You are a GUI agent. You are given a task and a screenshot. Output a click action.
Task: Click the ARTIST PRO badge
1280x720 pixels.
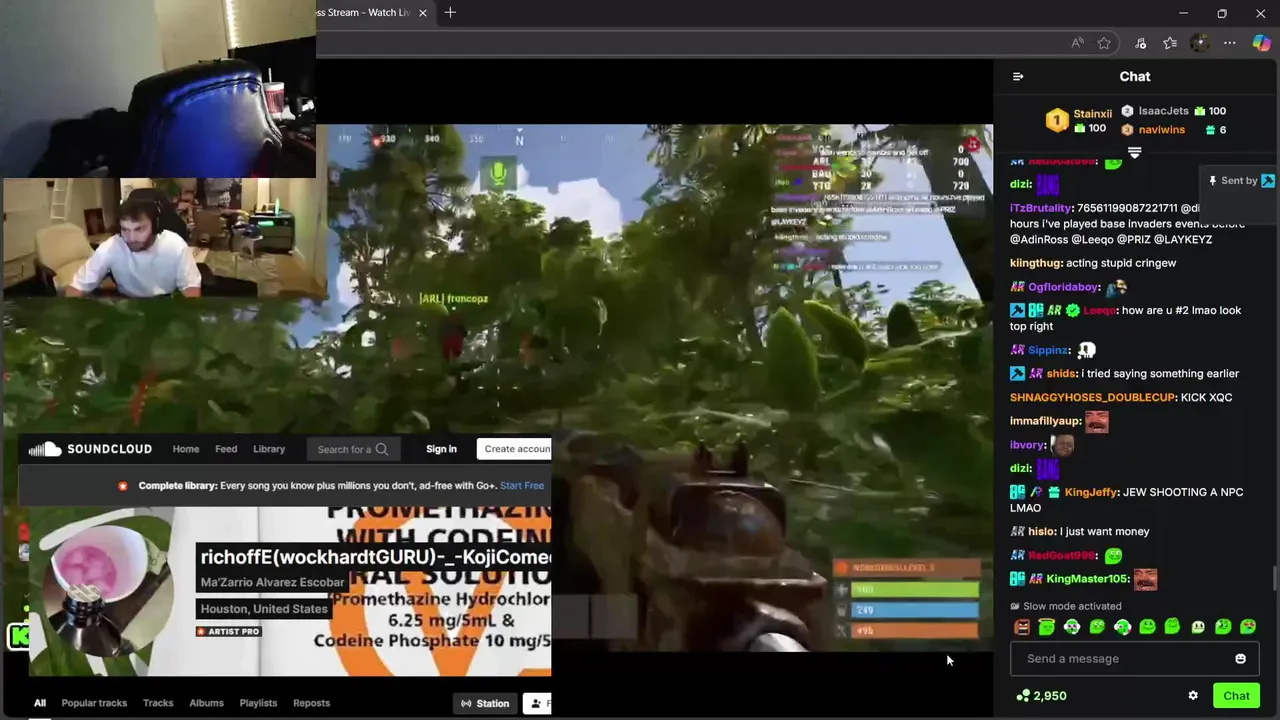pyautogui.click(x=229, y=632)
